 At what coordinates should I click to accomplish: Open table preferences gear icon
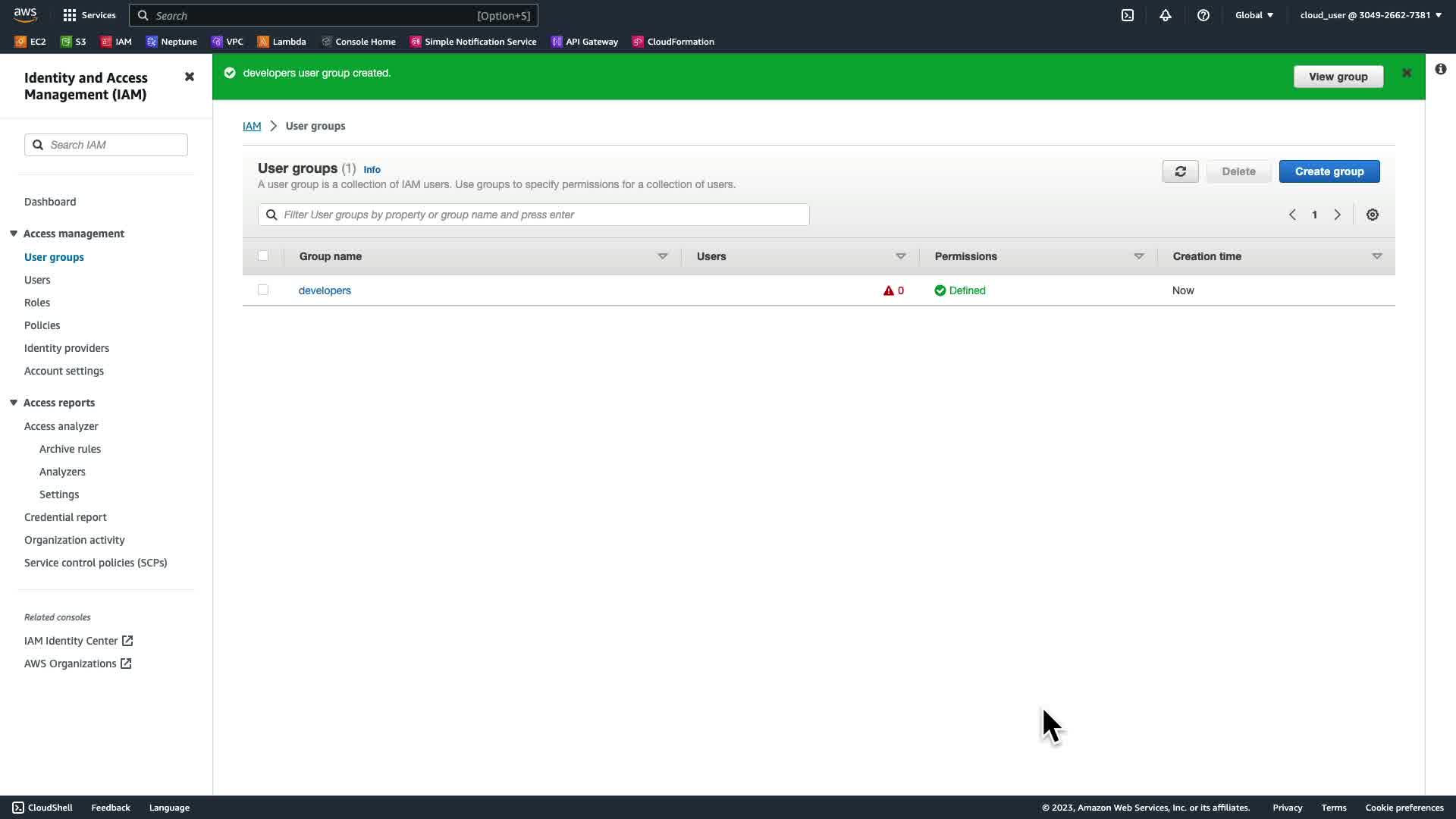point(1373,215)
